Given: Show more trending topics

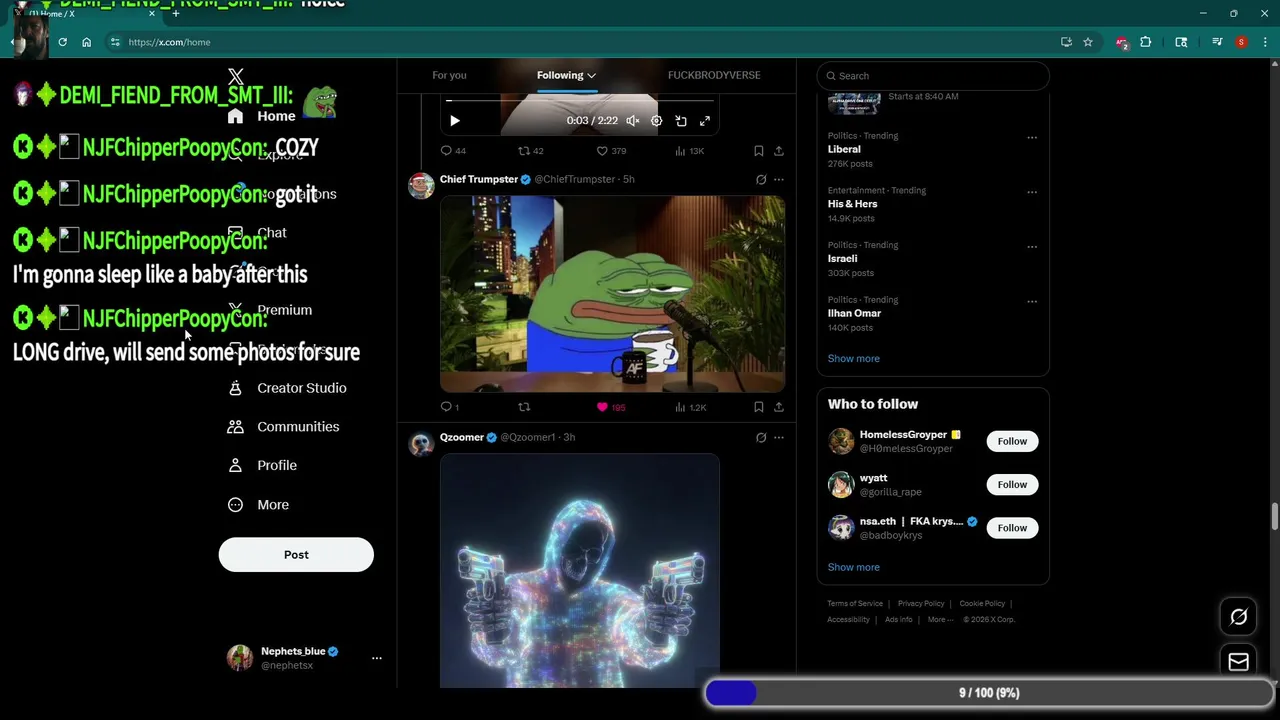Looking at the screenshot, I should tap(853, 359).
